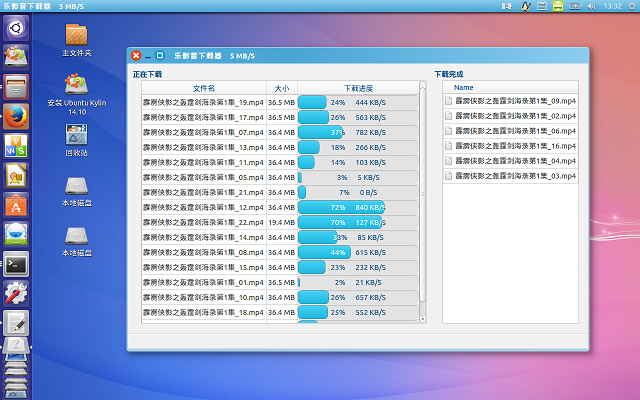640x400 pixels.
Task: Select the downloading row ending _17.mp4
Action: [280, 118]
